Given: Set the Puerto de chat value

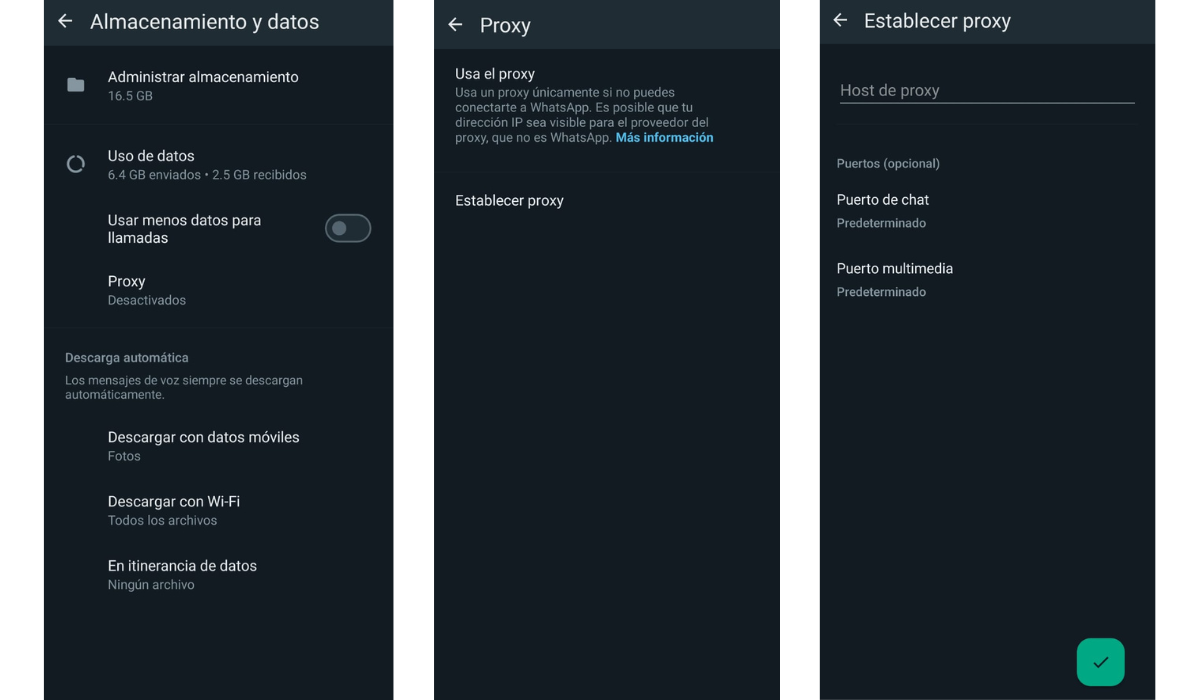Looking at the screenshot, I should click(x=883, y=210).
